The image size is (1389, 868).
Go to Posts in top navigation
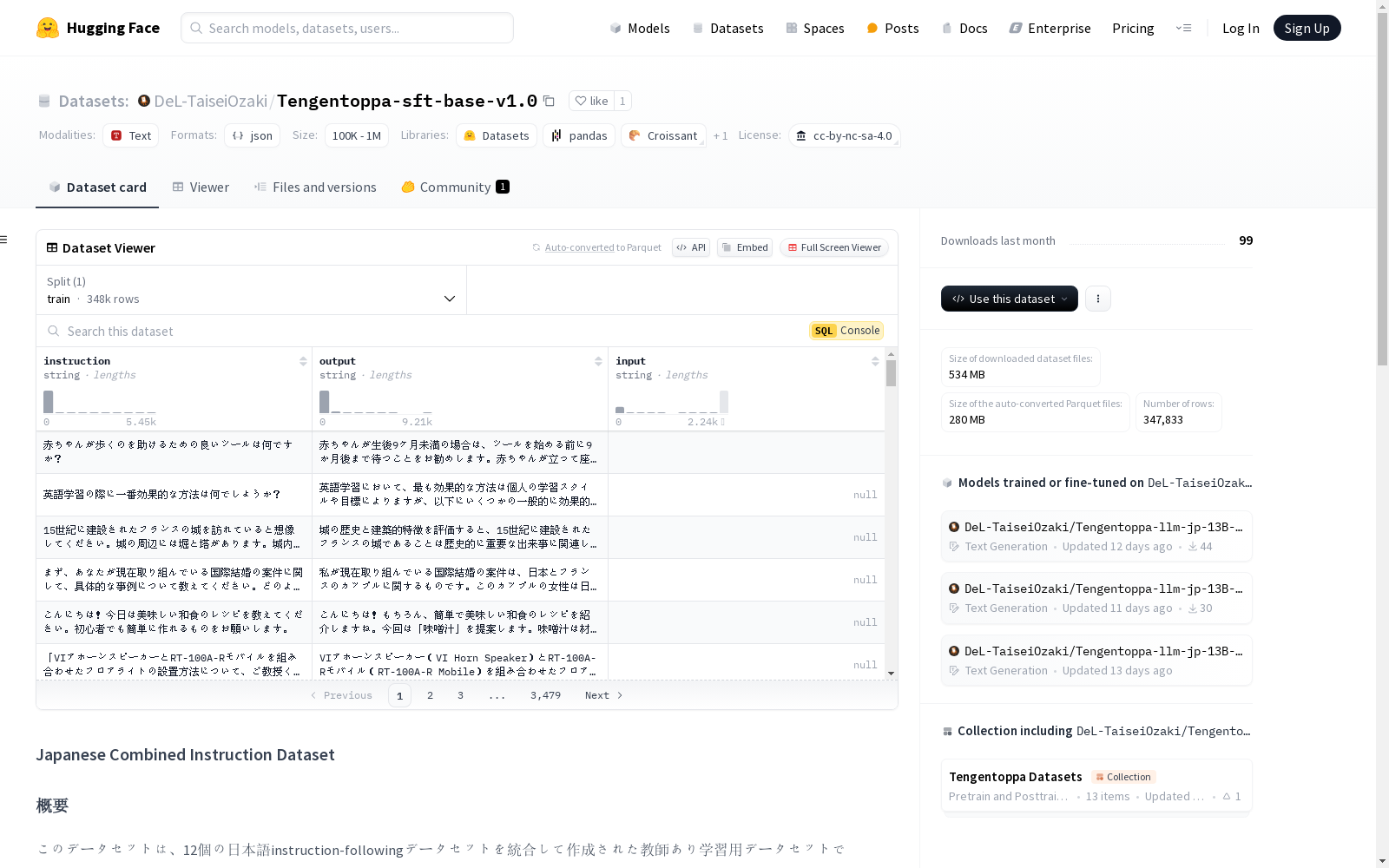coord(892,28)
